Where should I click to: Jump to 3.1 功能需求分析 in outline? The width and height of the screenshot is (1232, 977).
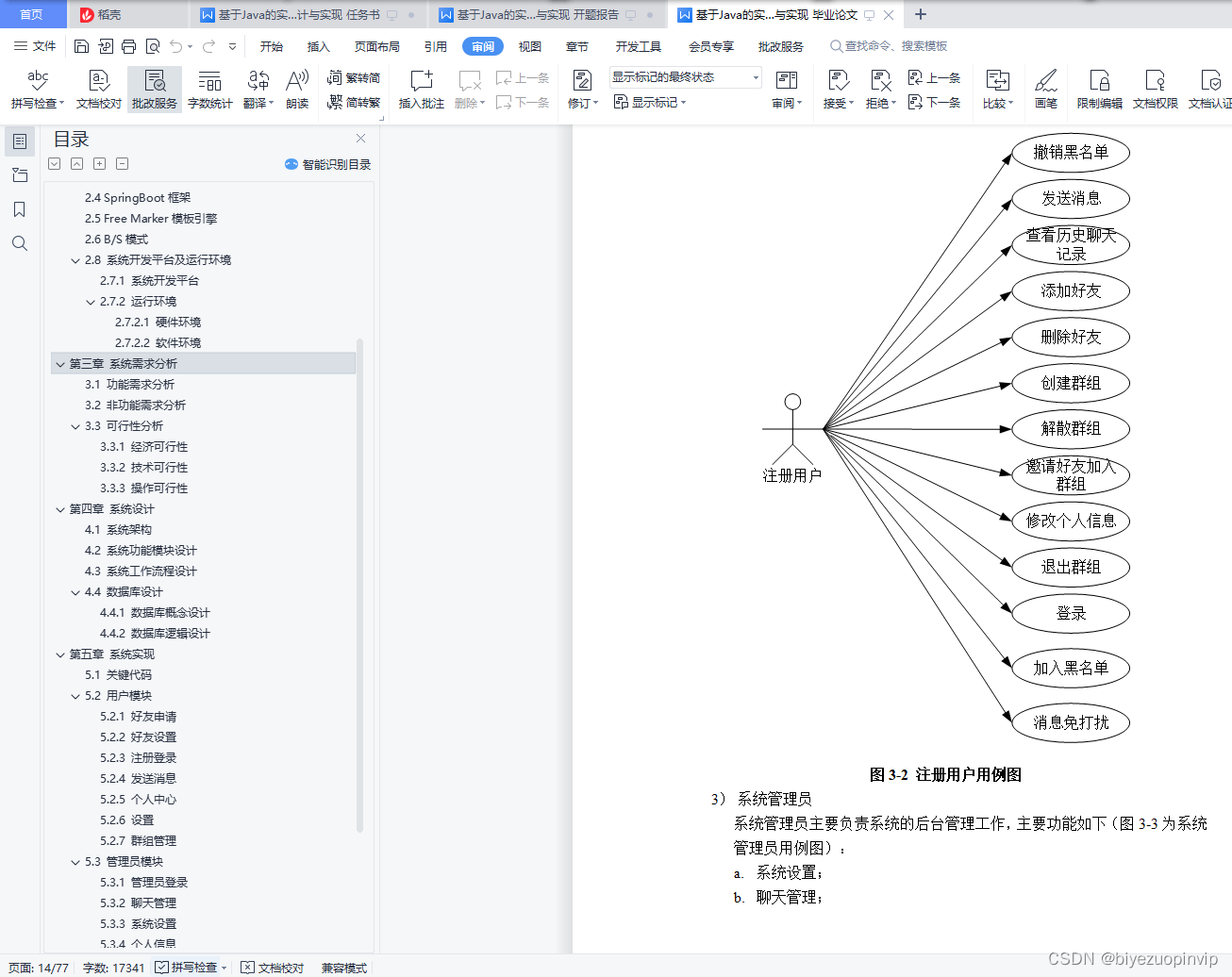129,385
